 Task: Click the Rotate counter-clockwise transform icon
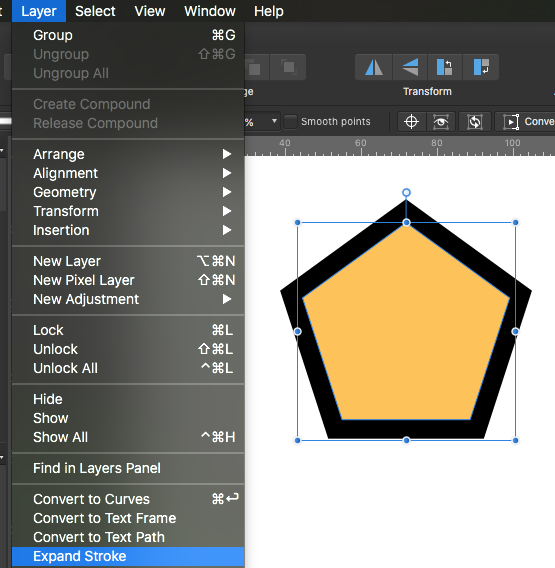[445, 67]
